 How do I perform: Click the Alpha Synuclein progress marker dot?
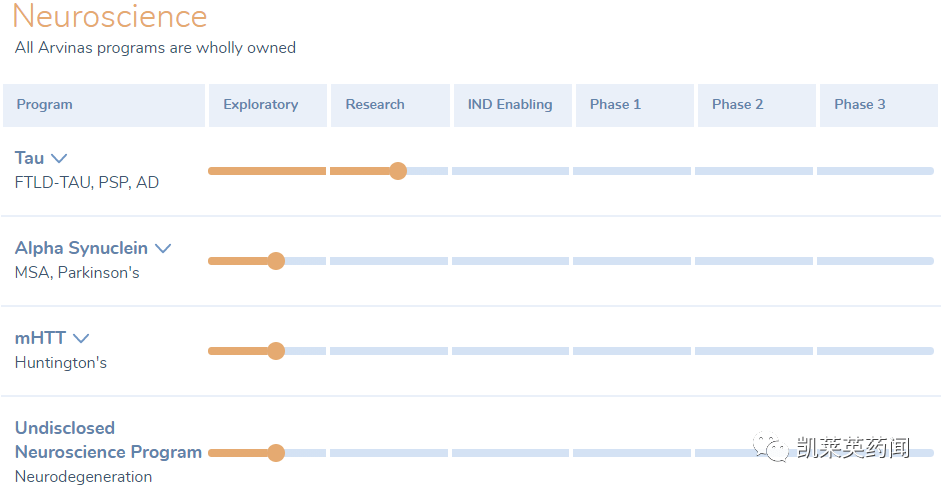(x=276, y=261)
